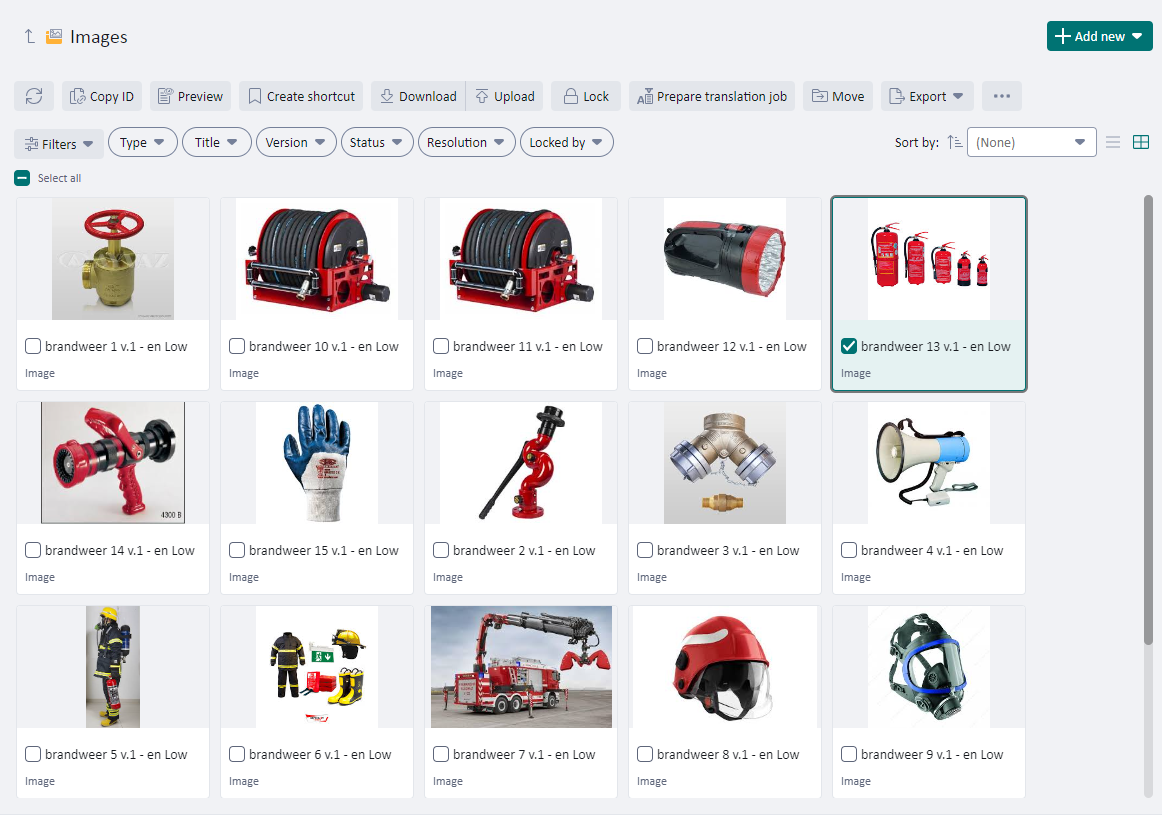
Task: Switch to list view icon
Action: 1113,143
